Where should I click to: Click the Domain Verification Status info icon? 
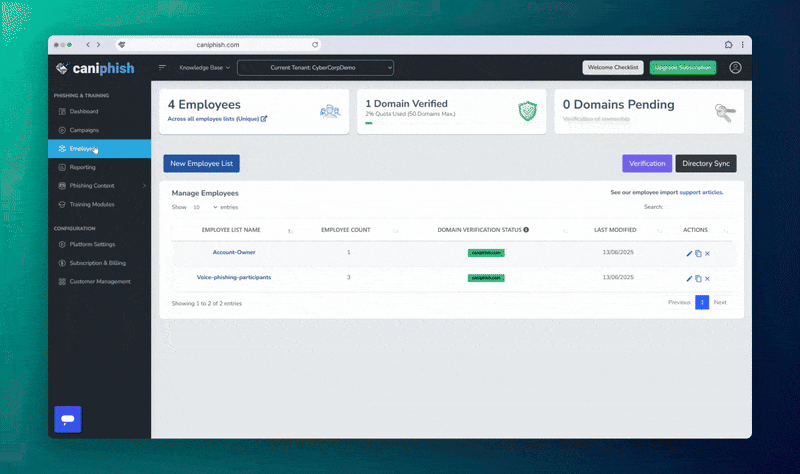(526, 230)
